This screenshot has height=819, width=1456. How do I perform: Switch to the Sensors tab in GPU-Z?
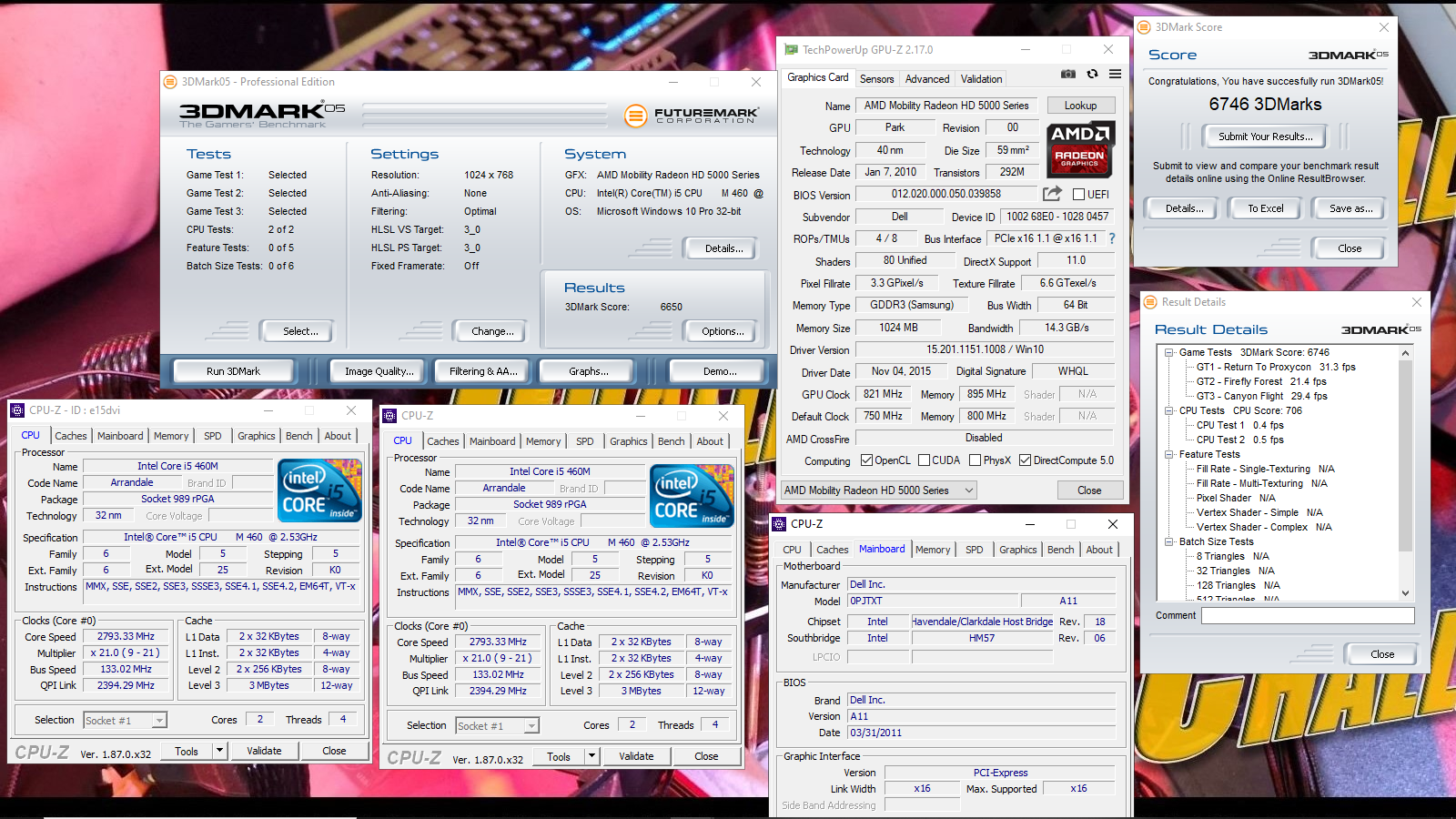click(x=876, y=79)
